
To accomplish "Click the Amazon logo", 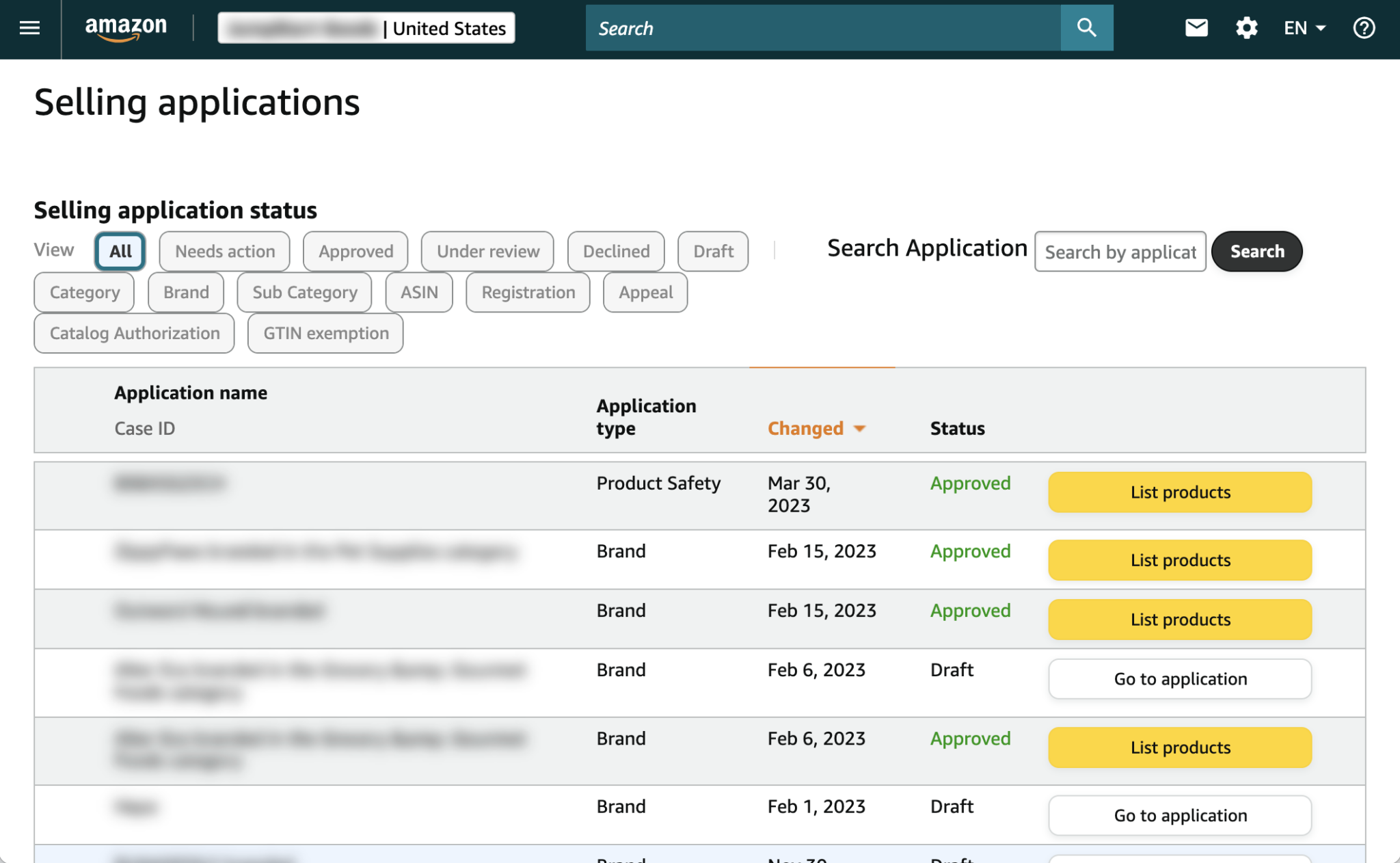I will click(x=126, y=27).
